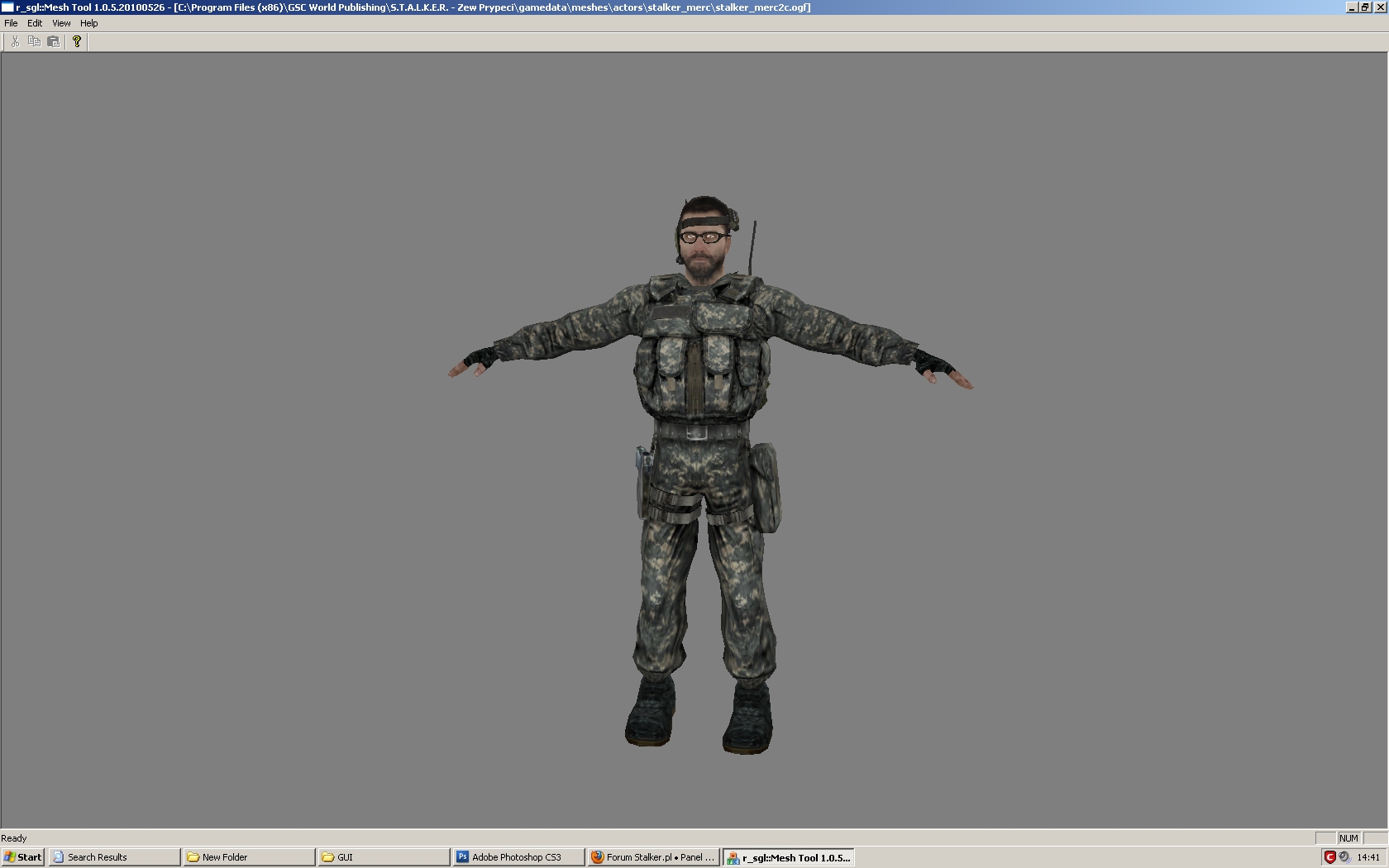Click the Paste toolbar icon
The image size is (1389, 868).
54,41
